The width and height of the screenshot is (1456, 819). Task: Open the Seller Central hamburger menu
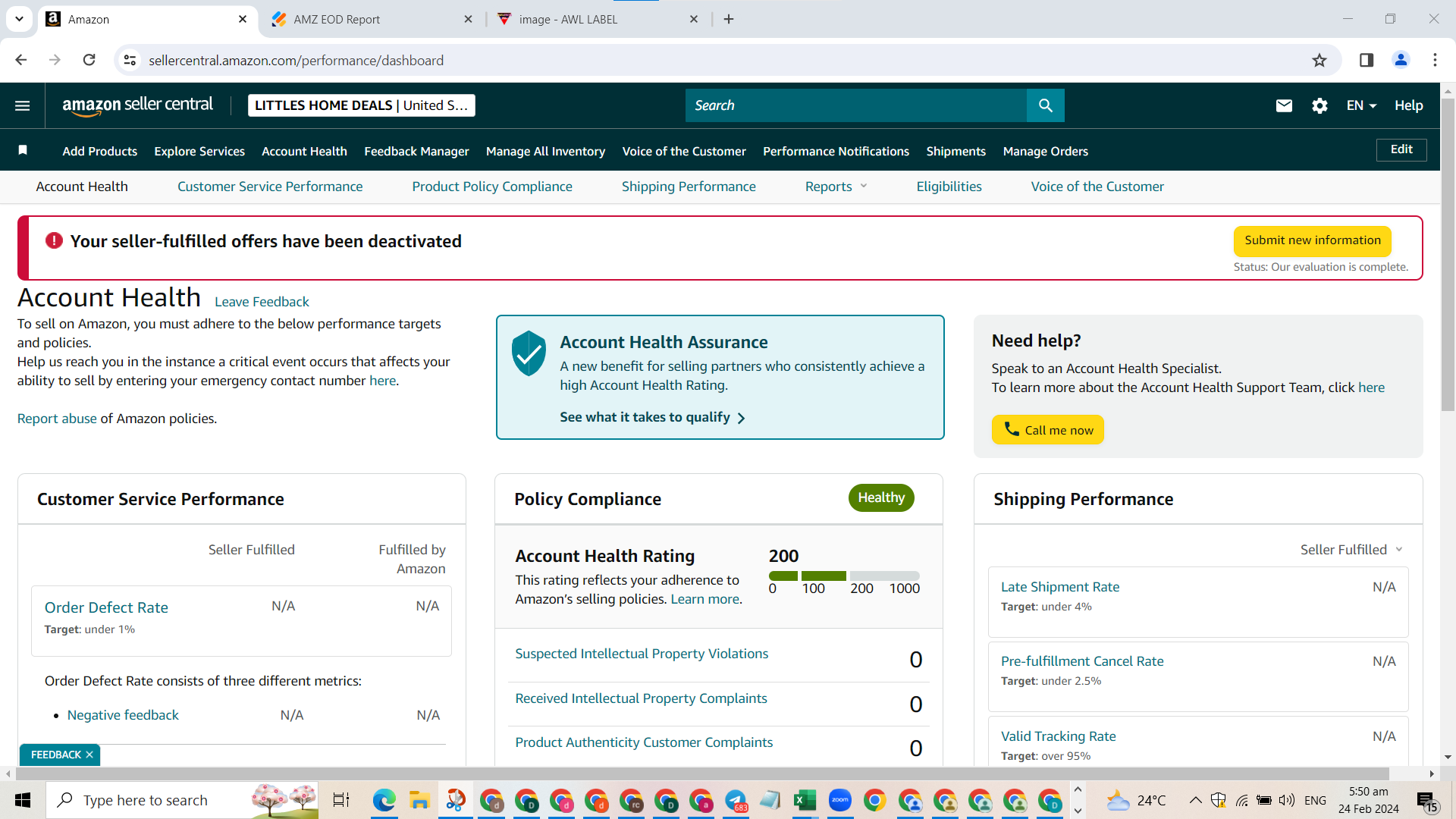[23, 105]
